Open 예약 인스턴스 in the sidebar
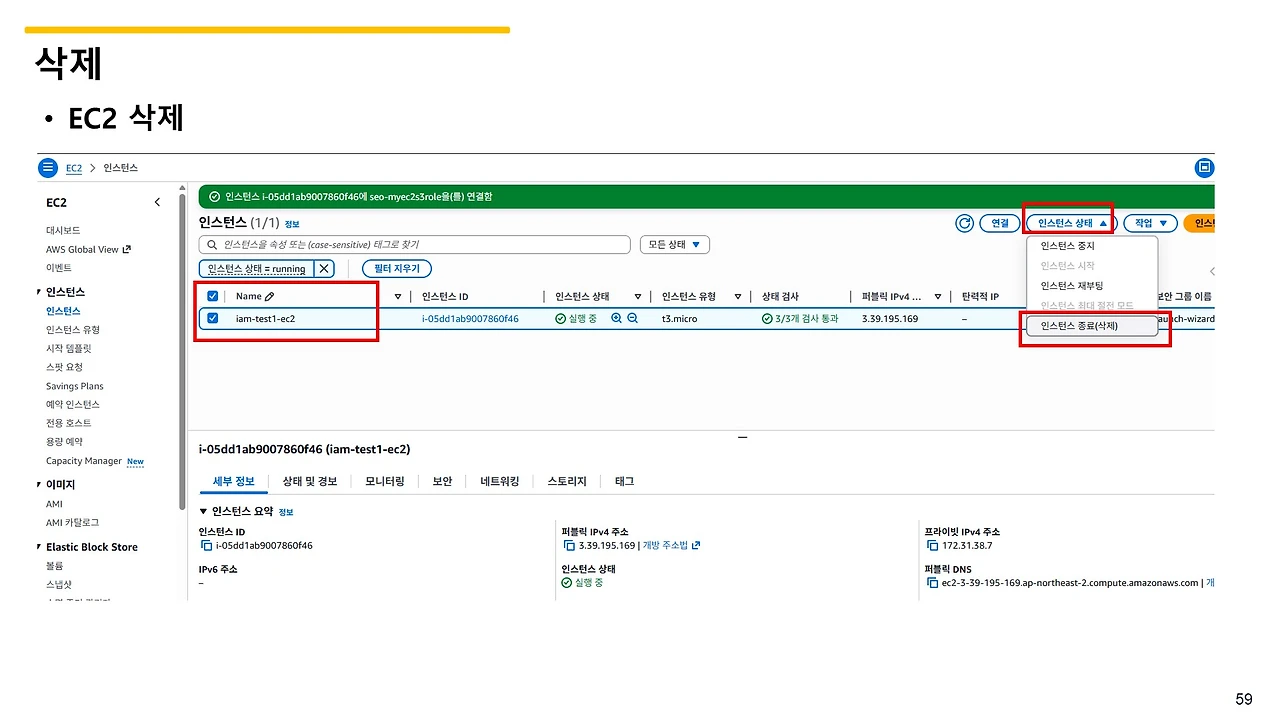 tap(73, 404)
